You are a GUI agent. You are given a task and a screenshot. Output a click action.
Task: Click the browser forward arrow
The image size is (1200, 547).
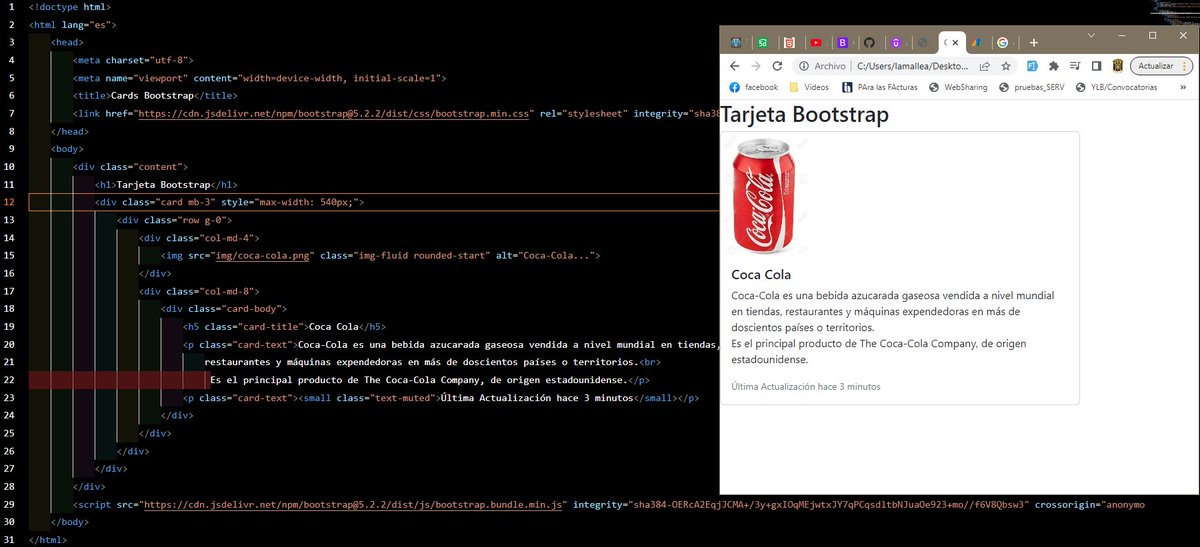coord(756,66)
